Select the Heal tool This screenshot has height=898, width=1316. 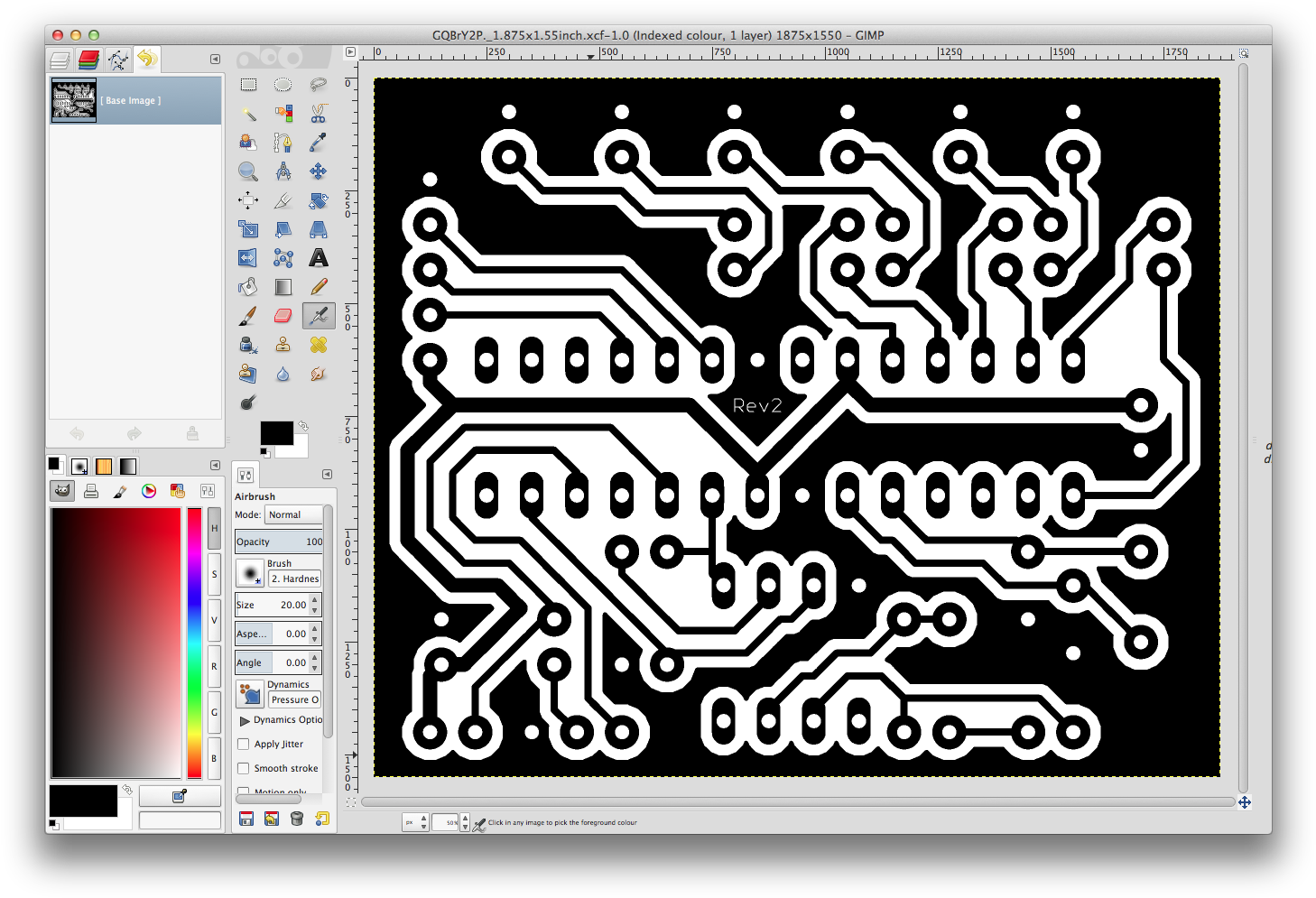[x=319, y=345]
